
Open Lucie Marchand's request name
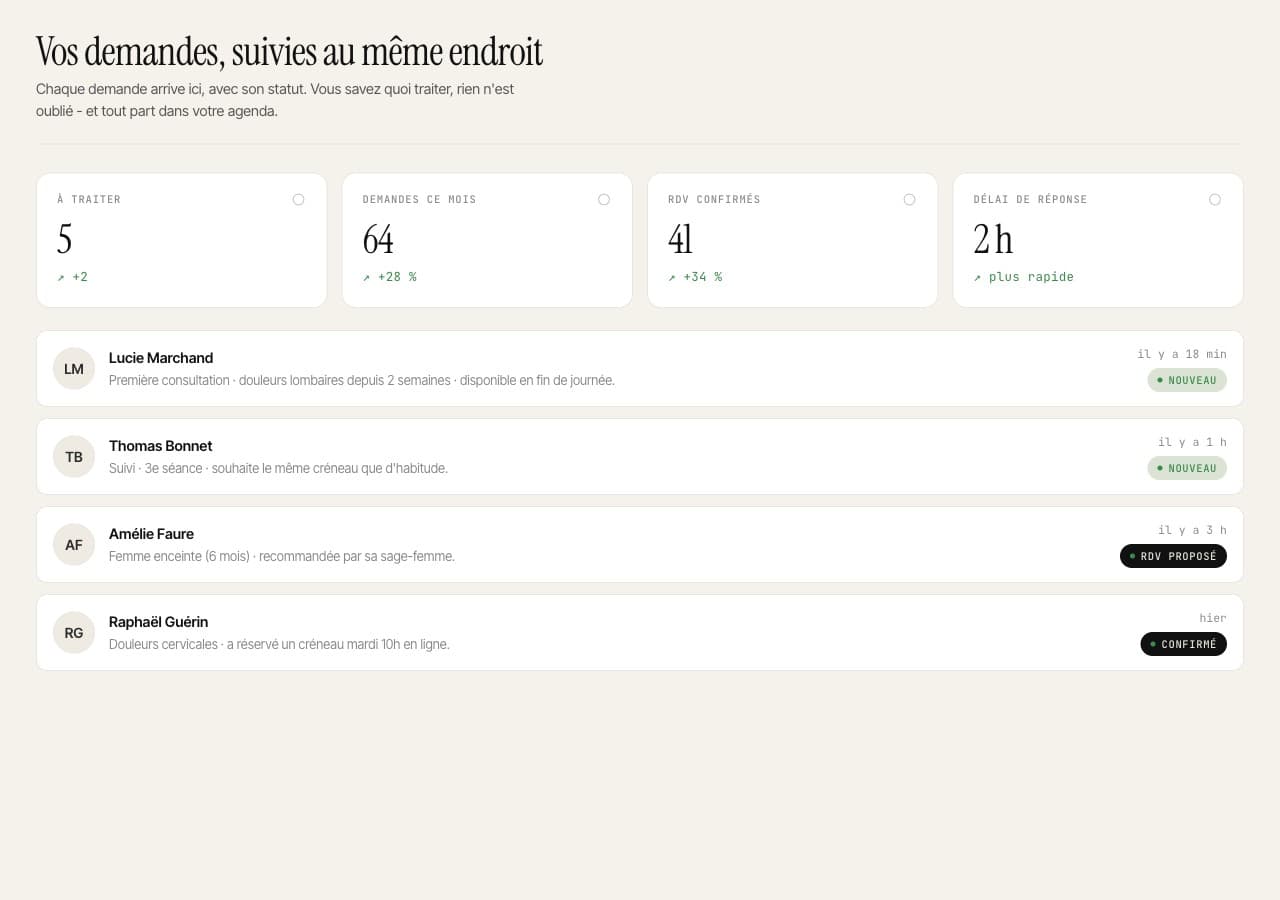[x=161, y=358]
